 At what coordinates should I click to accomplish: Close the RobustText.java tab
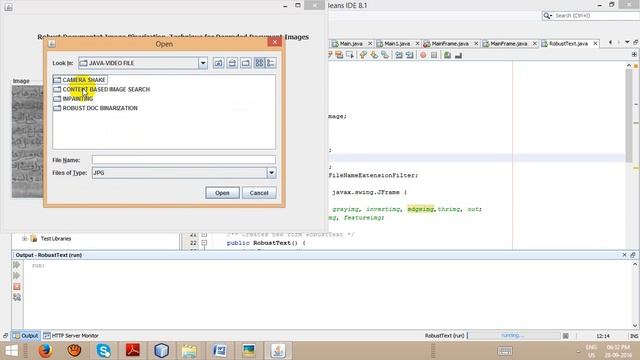pos(595,43)
